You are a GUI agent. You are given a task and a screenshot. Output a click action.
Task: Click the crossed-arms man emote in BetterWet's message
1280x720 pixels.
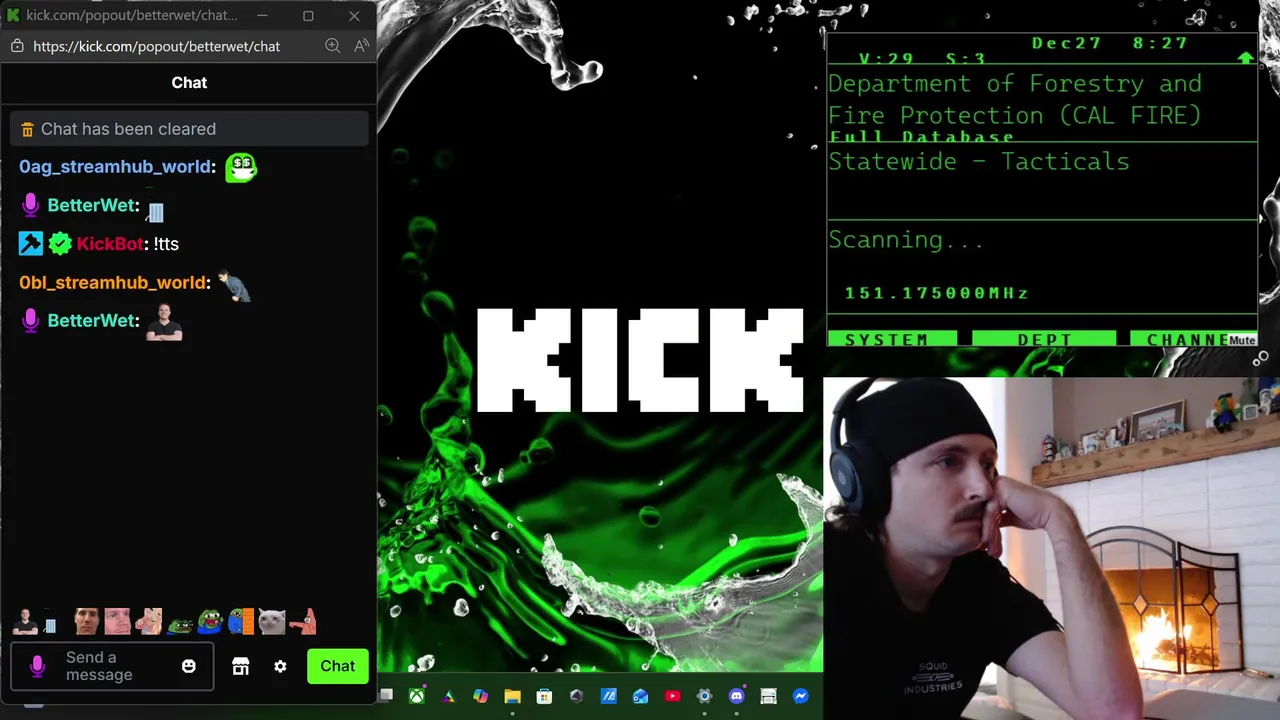(164, 322)
